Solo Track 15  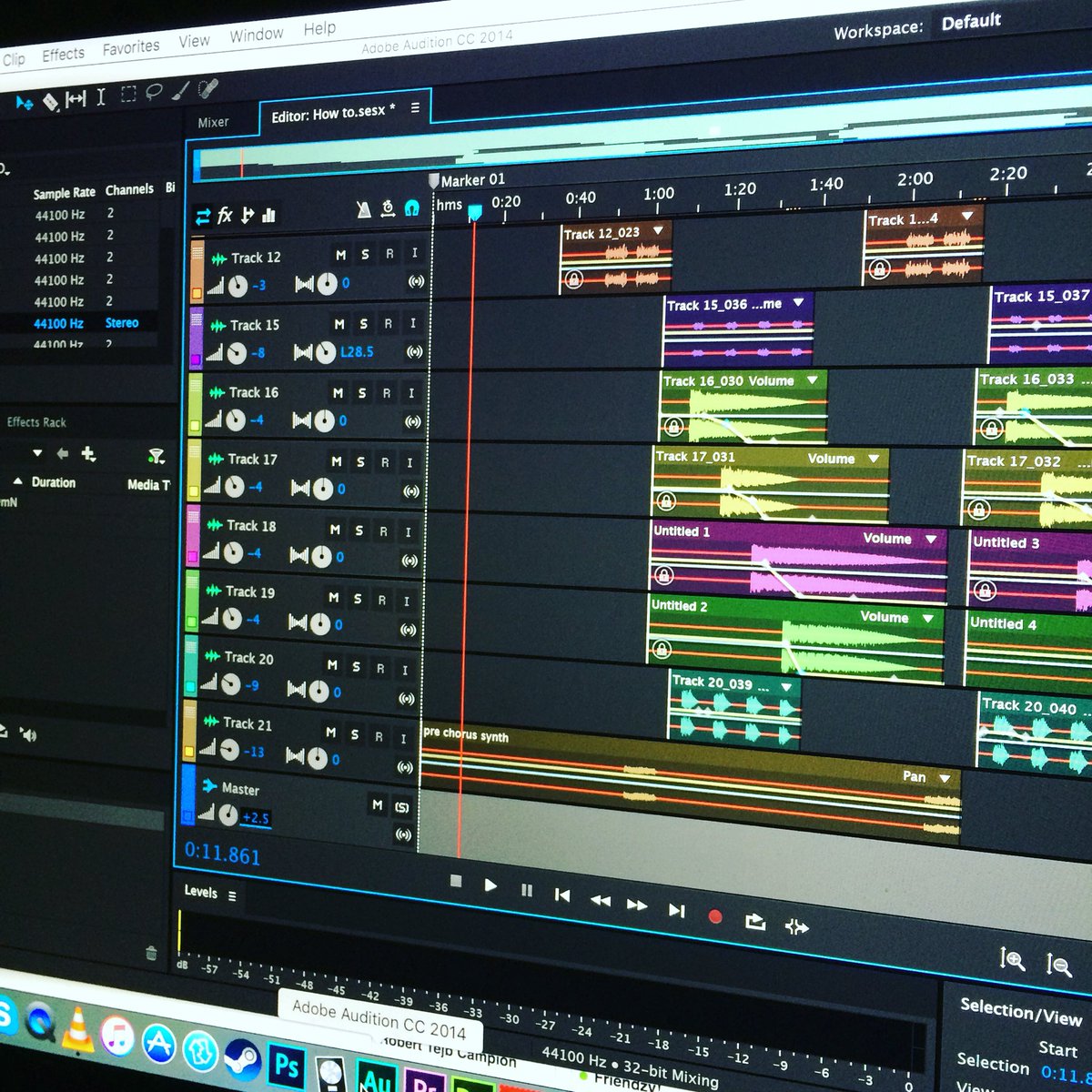tap(364, 323)
